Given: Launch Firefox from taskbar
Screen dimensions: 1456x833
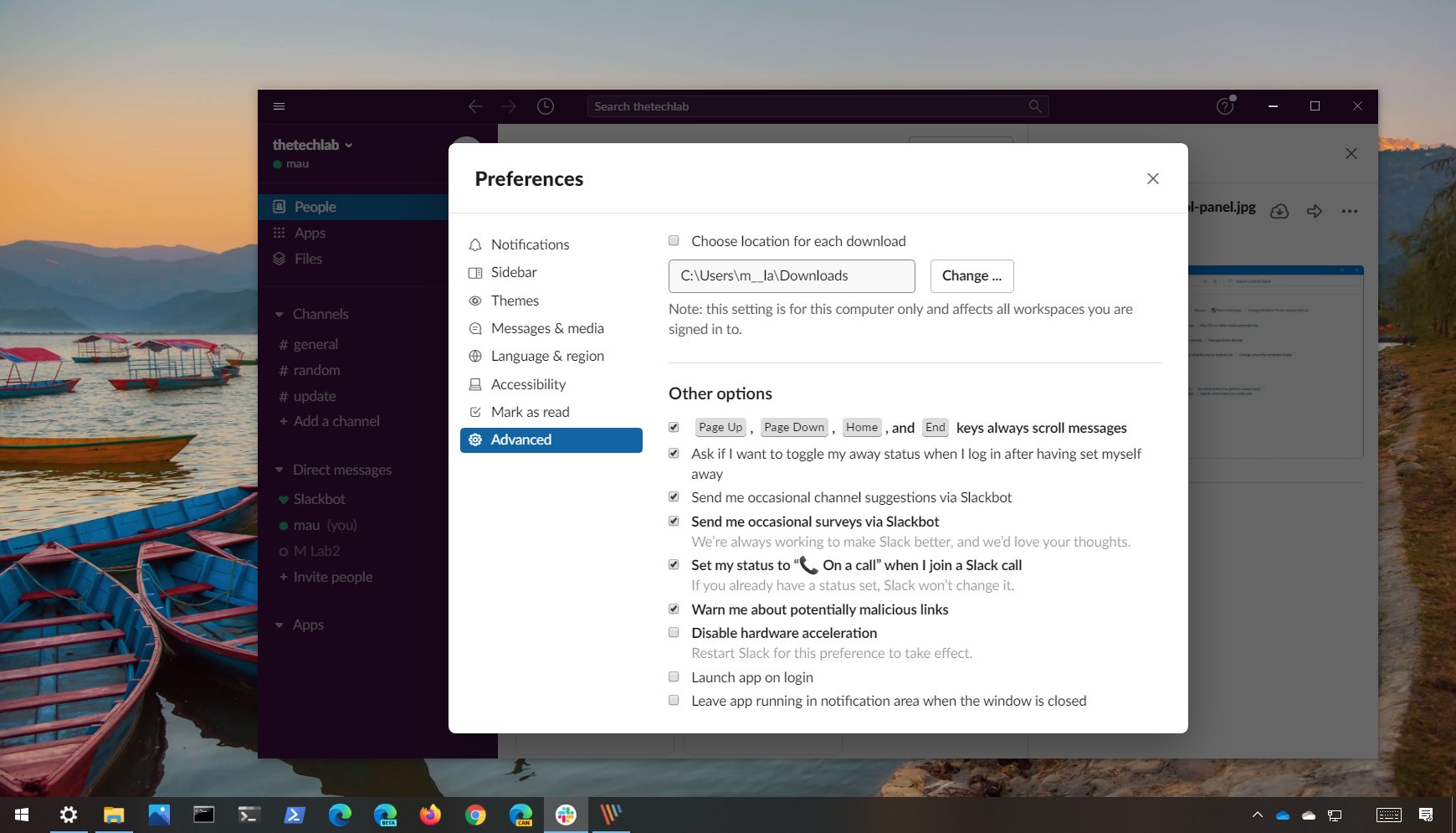Looking at the screenshot, I should pyautogui.click(x=430, y=815).
